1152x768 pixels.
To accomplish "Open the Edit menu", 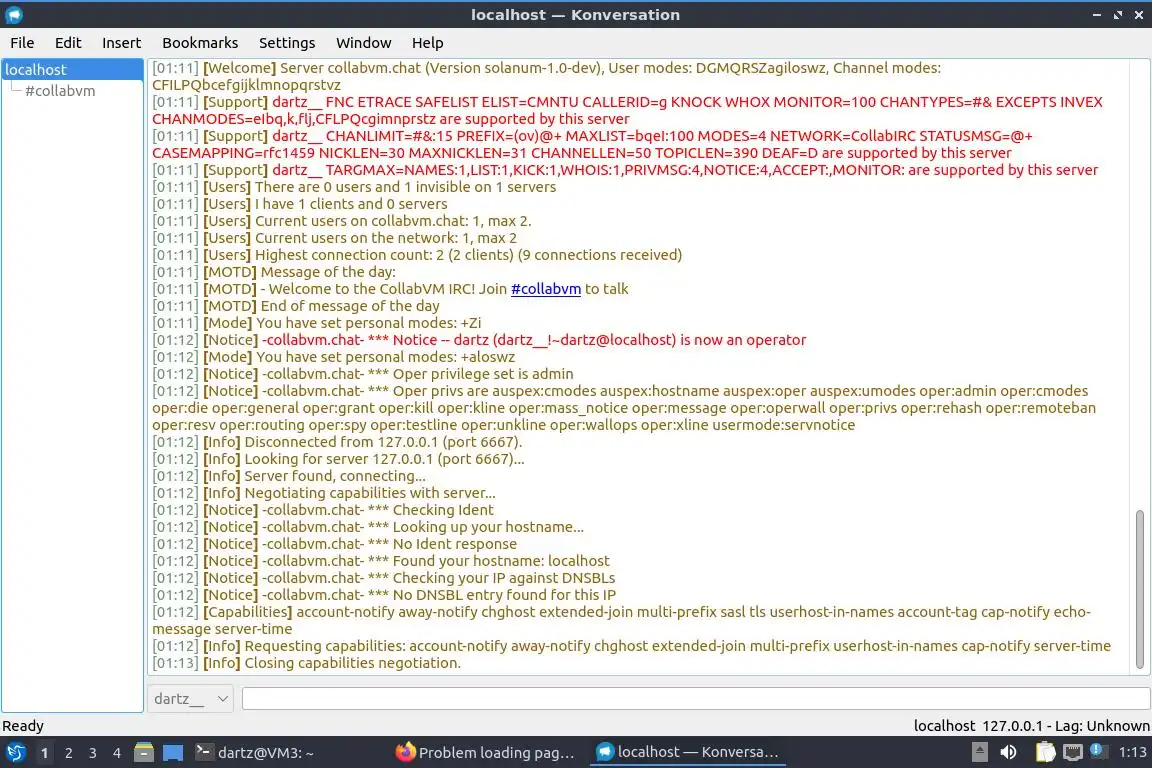I will pyautogui.click(x=68, y=43).
